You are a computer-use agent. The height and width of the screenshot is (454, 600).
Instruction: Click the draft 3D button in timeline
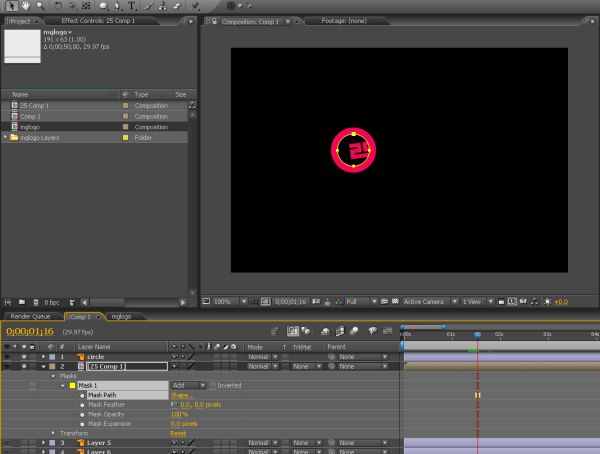(x=306, y=331)
